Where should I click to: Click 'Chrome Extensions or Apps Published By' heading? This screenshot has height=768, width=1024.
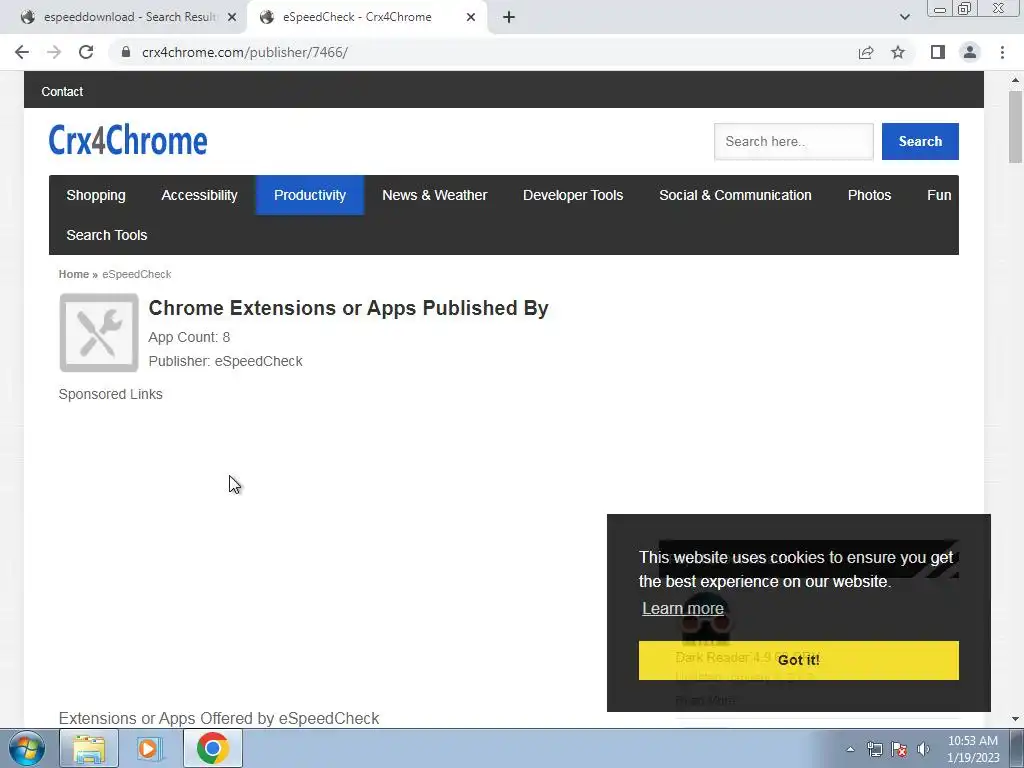click(348, 308)
